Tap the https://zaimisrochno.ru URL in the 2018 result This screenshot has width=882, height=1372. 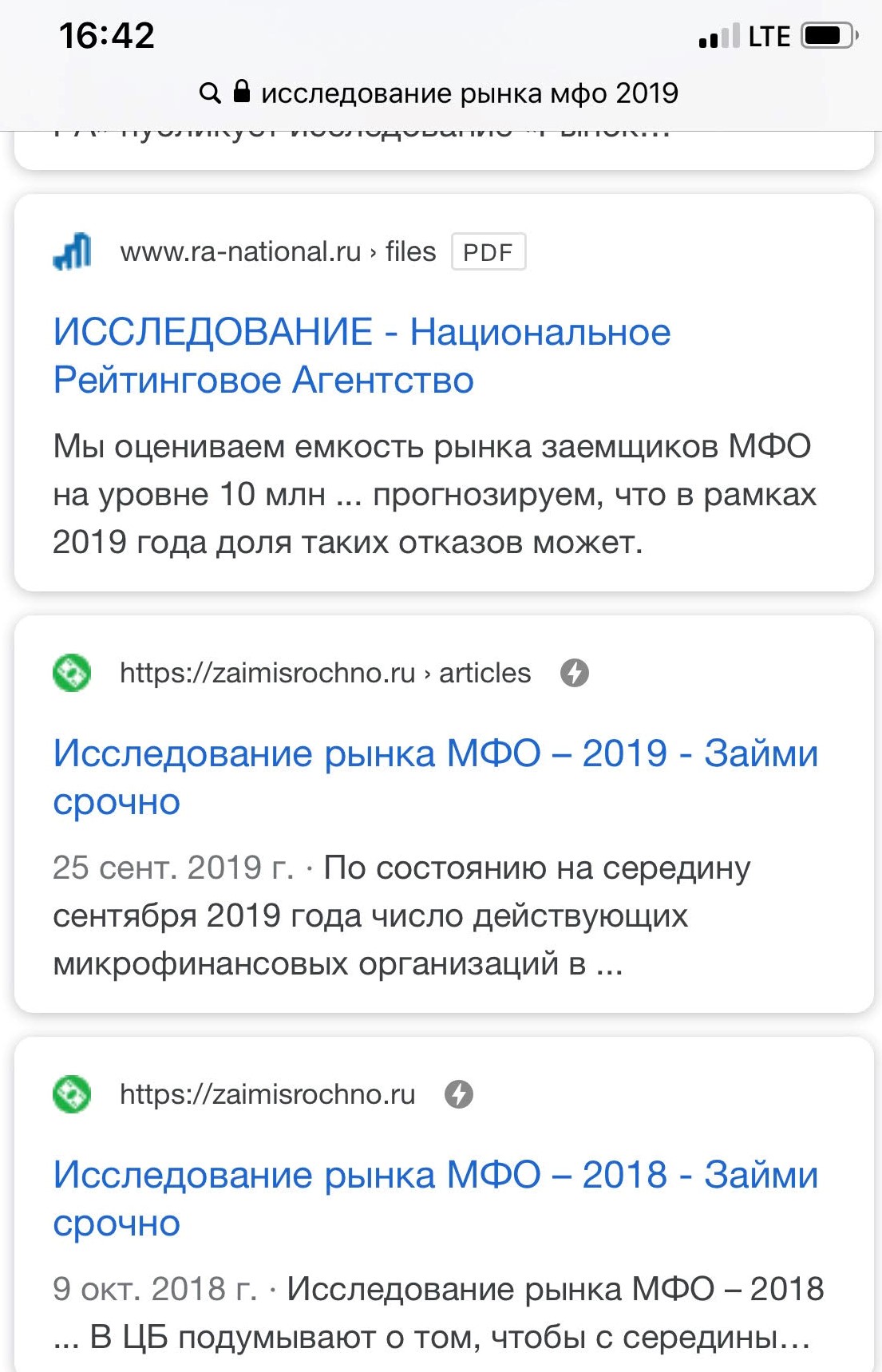click(x=267, y=1094)
